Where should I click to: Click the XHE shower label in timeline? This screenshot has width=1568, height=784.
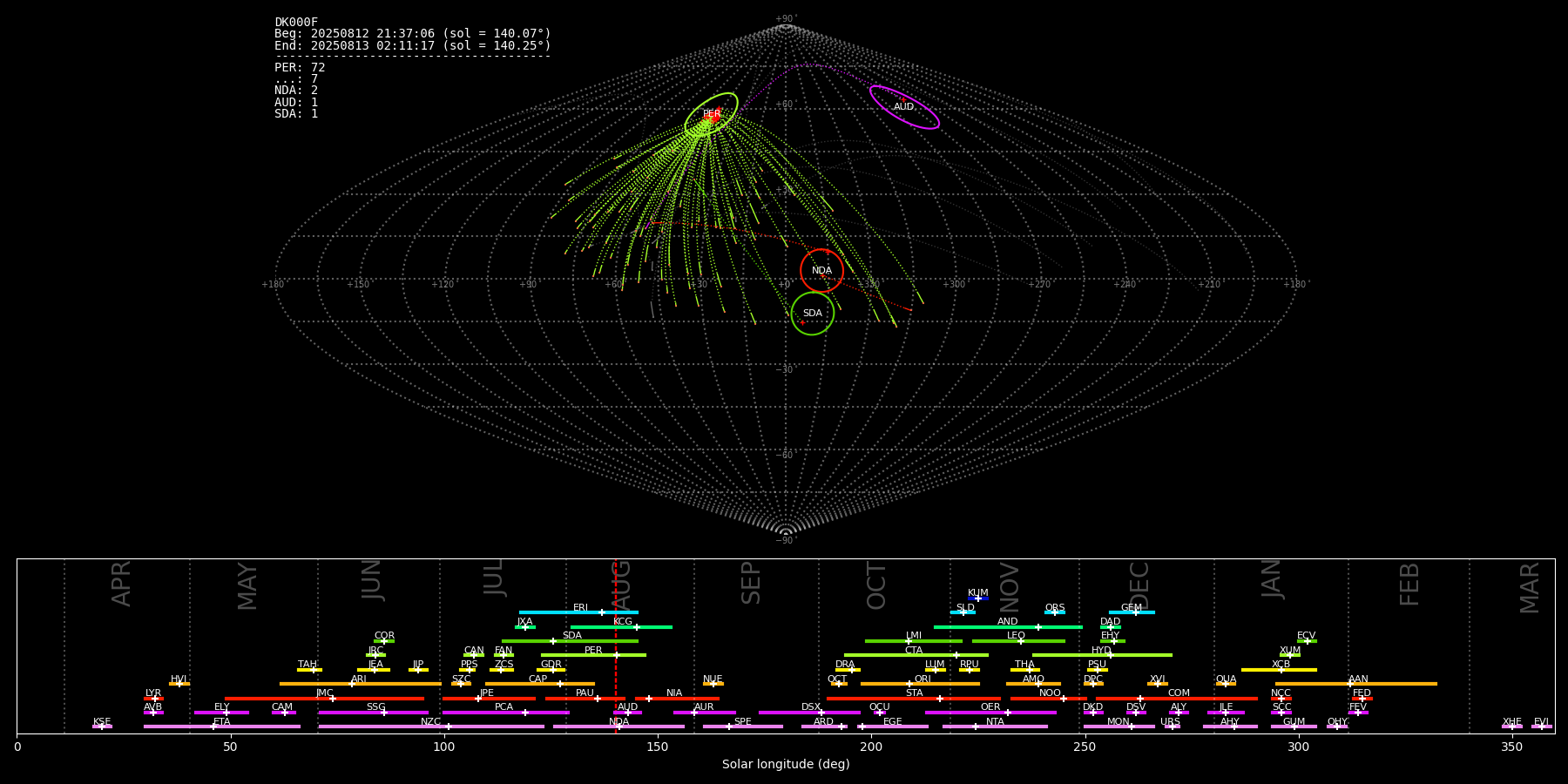(1511, 721)
